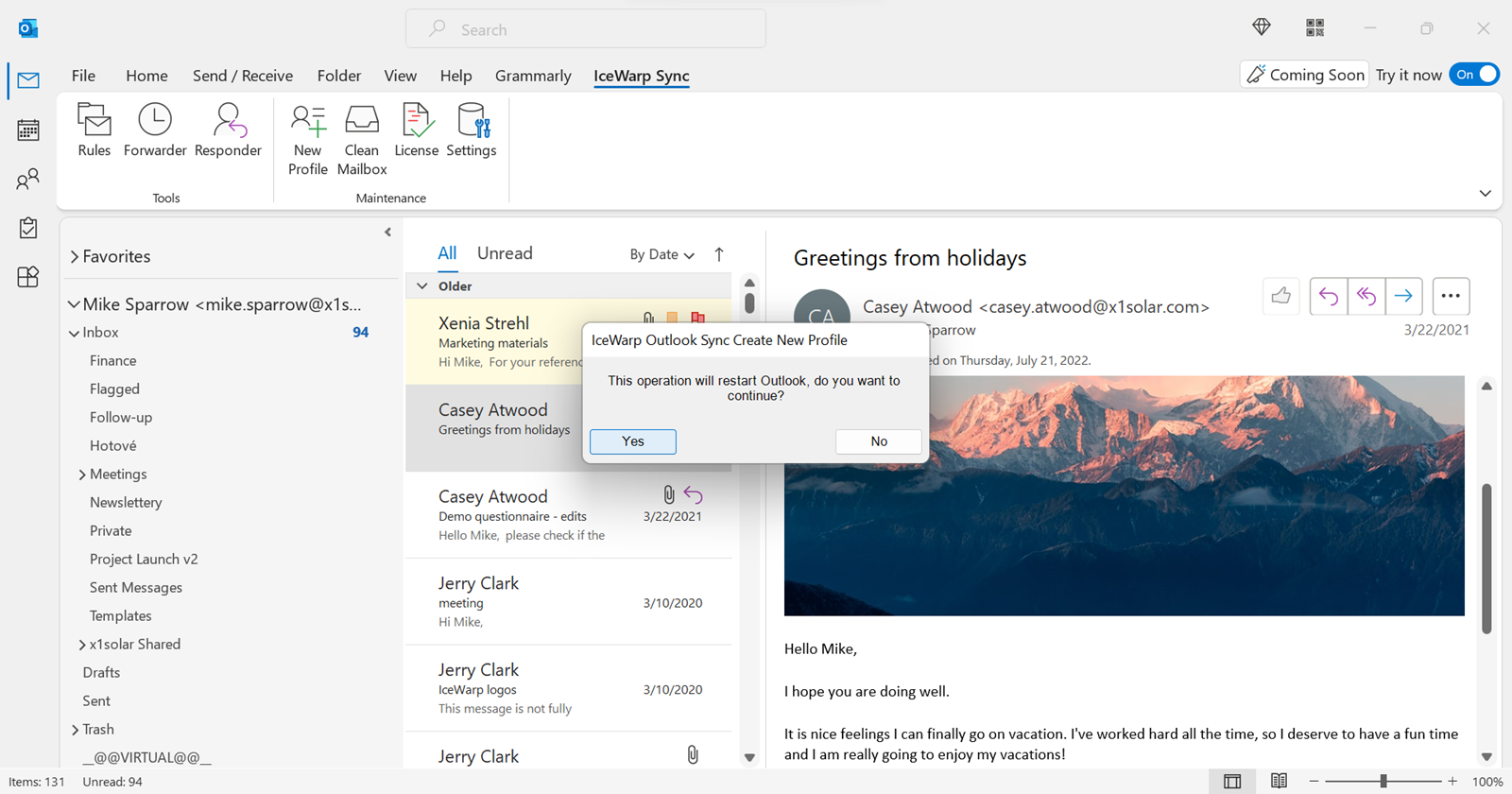The width and height of the screenshot is (1512, 794).
Task: Select the Templates folder
Action: [120, 616]
